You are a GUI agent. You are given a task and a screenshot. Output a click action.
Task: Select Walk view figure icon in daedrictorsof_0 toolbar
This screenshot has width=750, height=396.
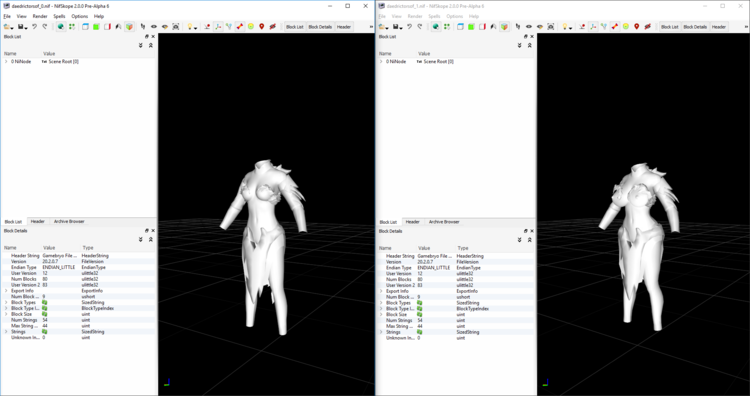118,27
